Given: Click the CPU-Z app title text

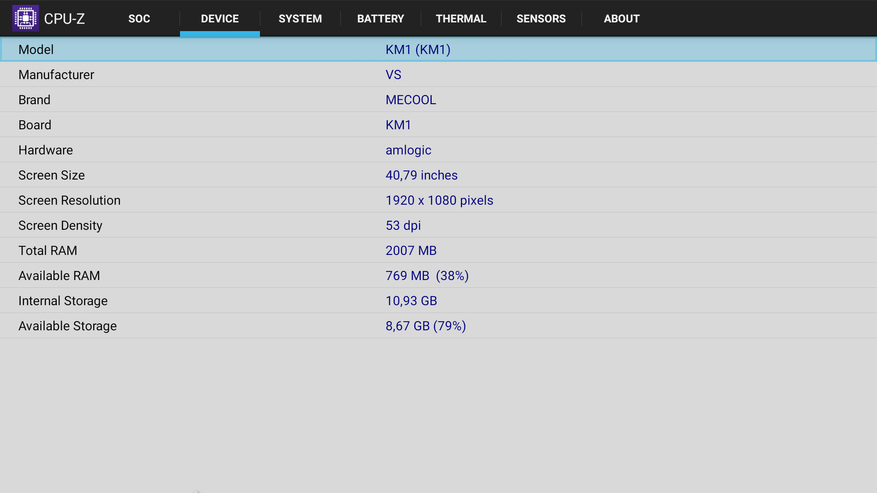Looking at the screenshot, I should pos(64,19).
